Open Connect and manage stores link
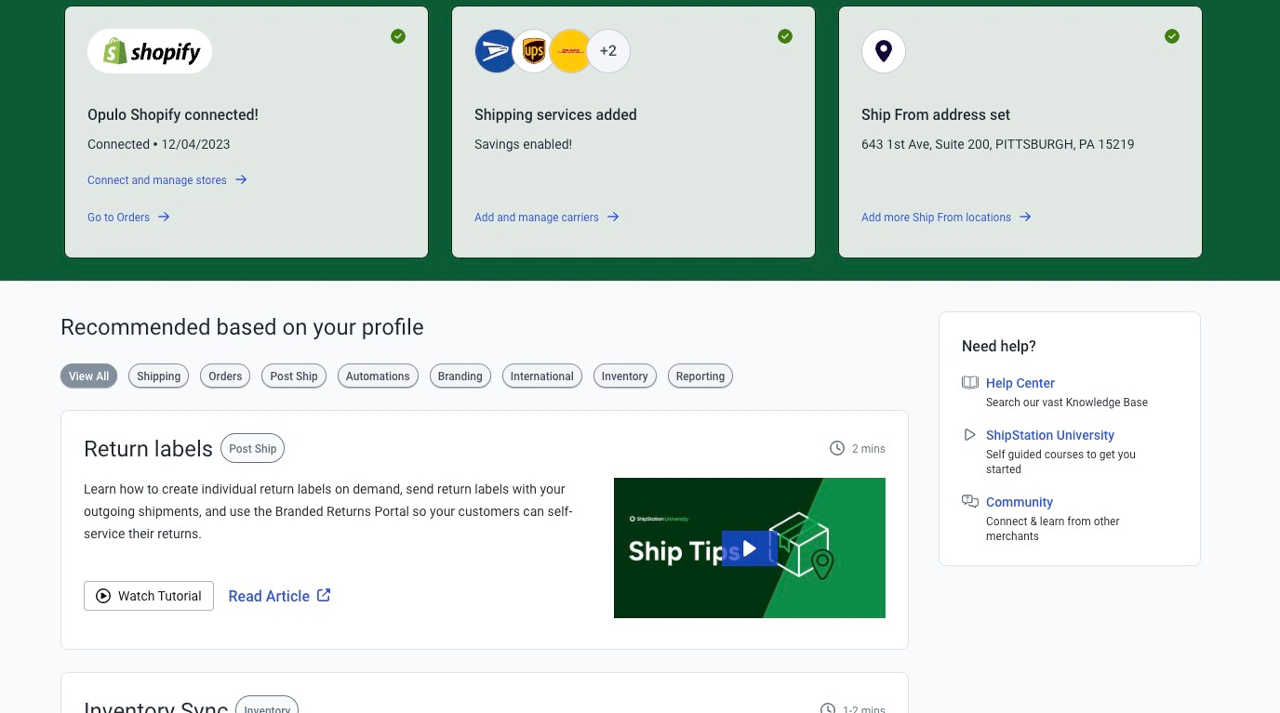Screen dimensions: 1280x713 point(157,180)
